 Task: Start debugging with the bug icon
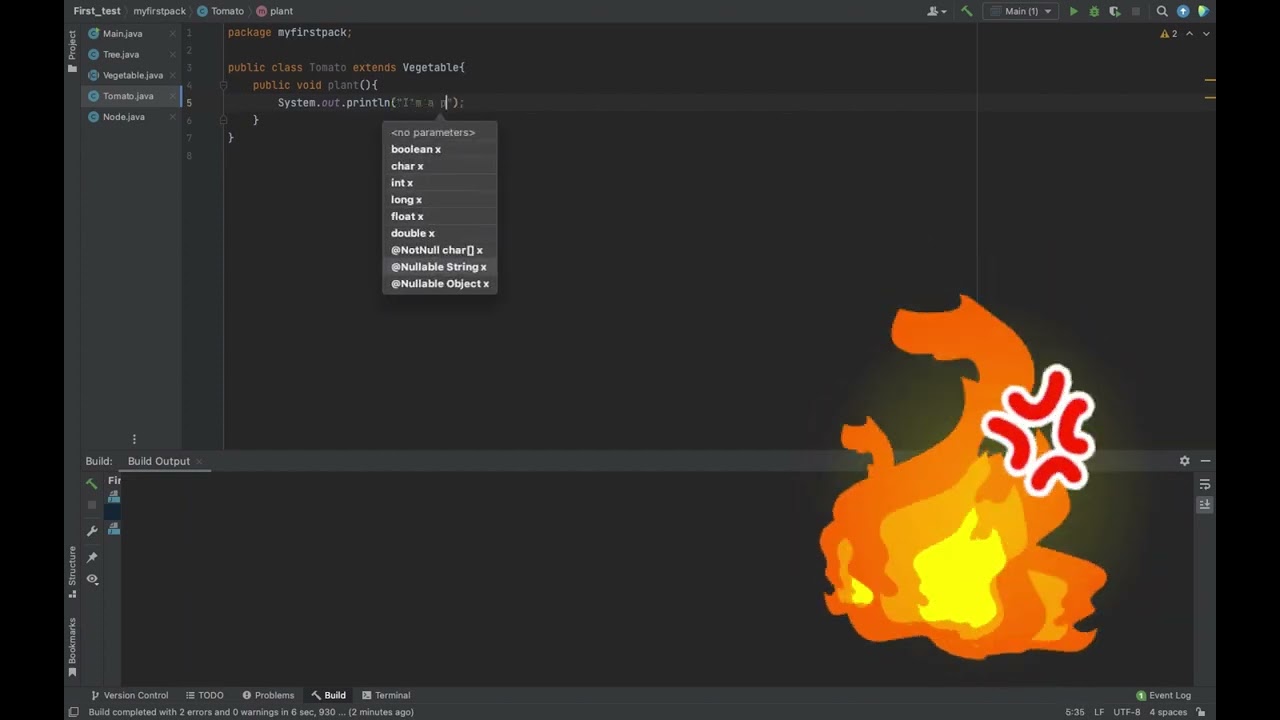click(1094, 11)
